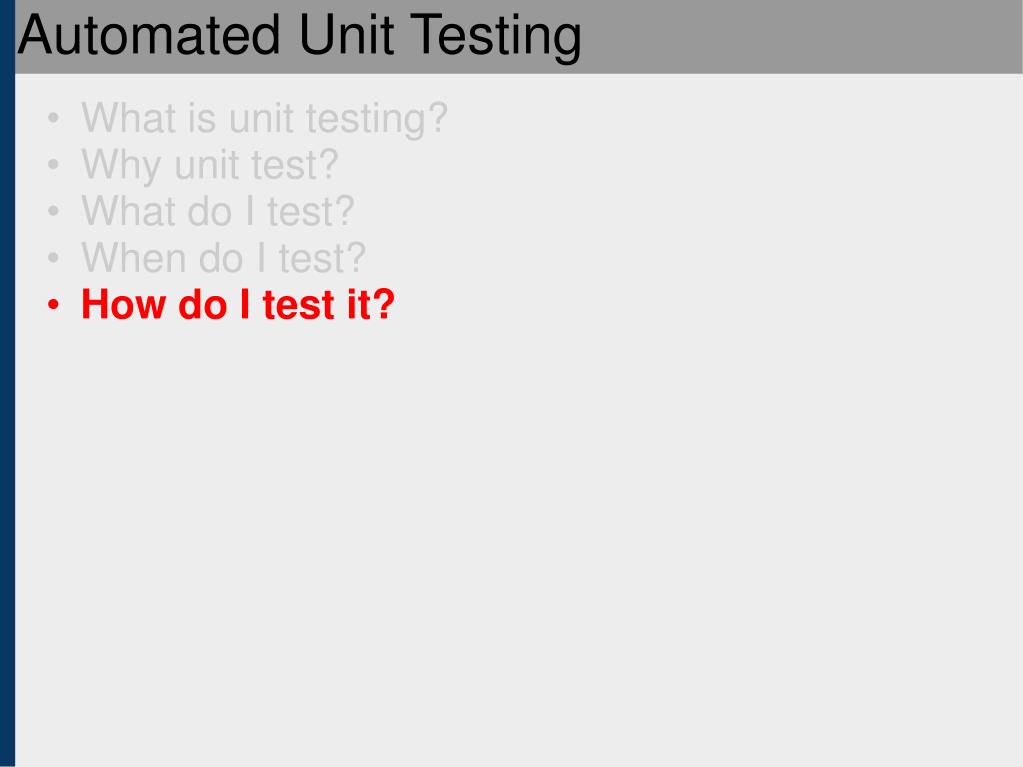Screen dimensions: 1023x767
Task: Click the word "Automated" in the title
Action: pyautogui.click(x=149, y=35)
